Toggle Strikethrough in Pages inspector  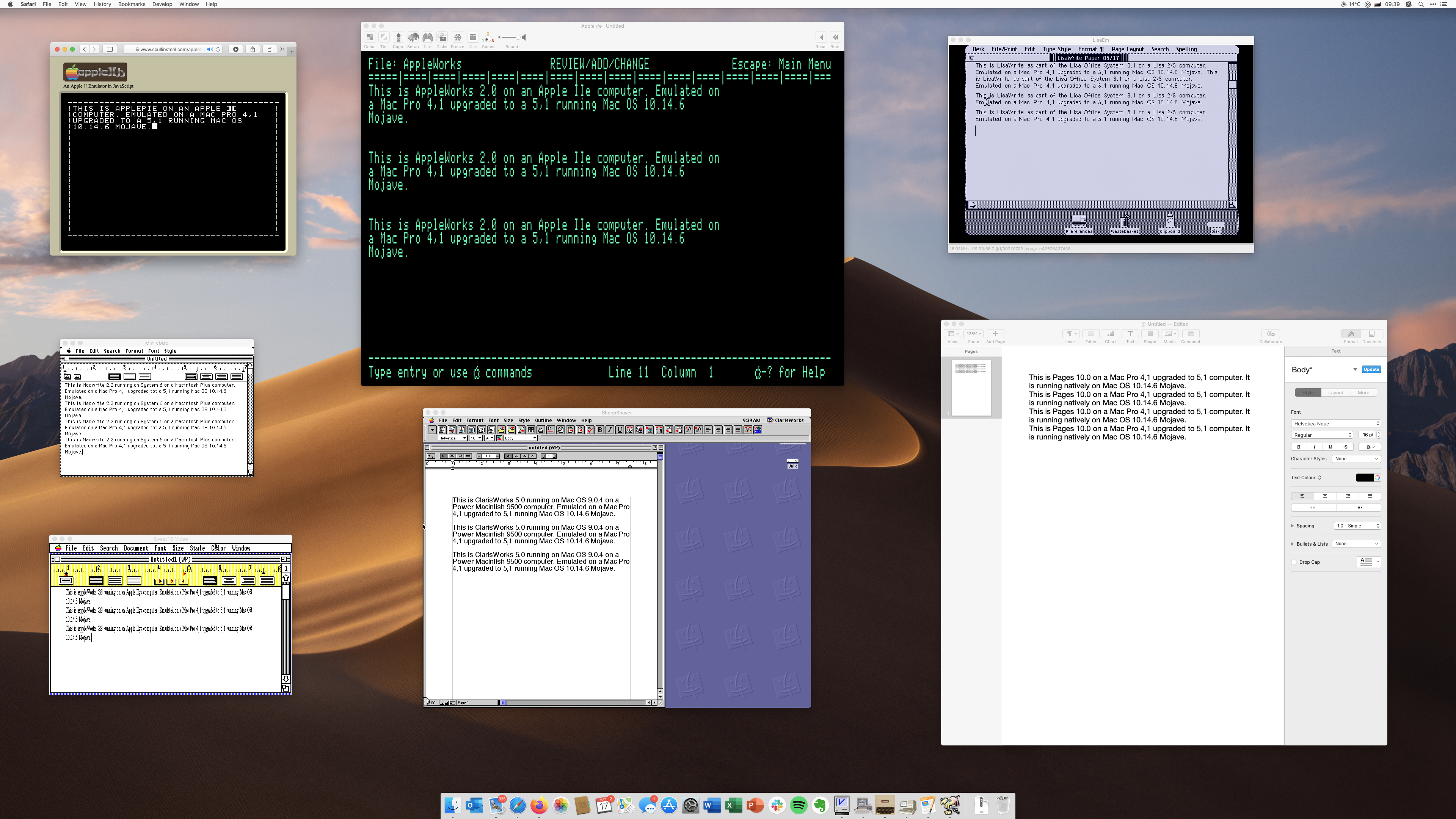1346,447
